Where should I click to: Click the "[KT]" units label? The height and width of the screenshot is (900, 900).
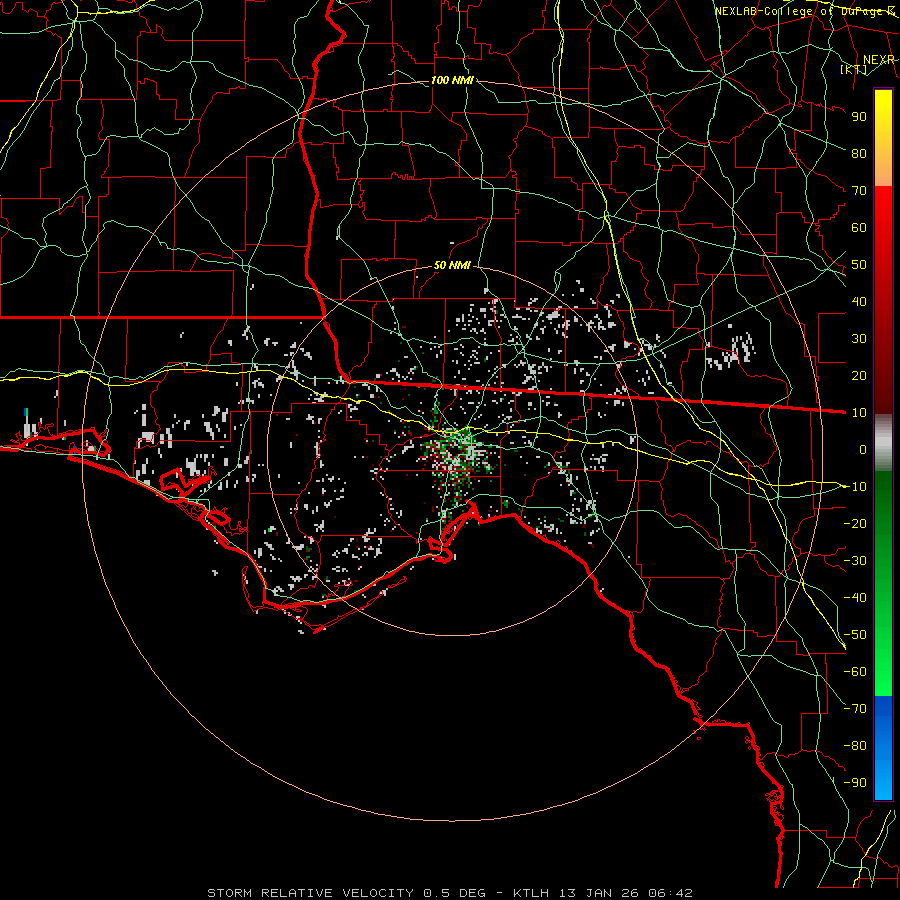click(854, 69)
